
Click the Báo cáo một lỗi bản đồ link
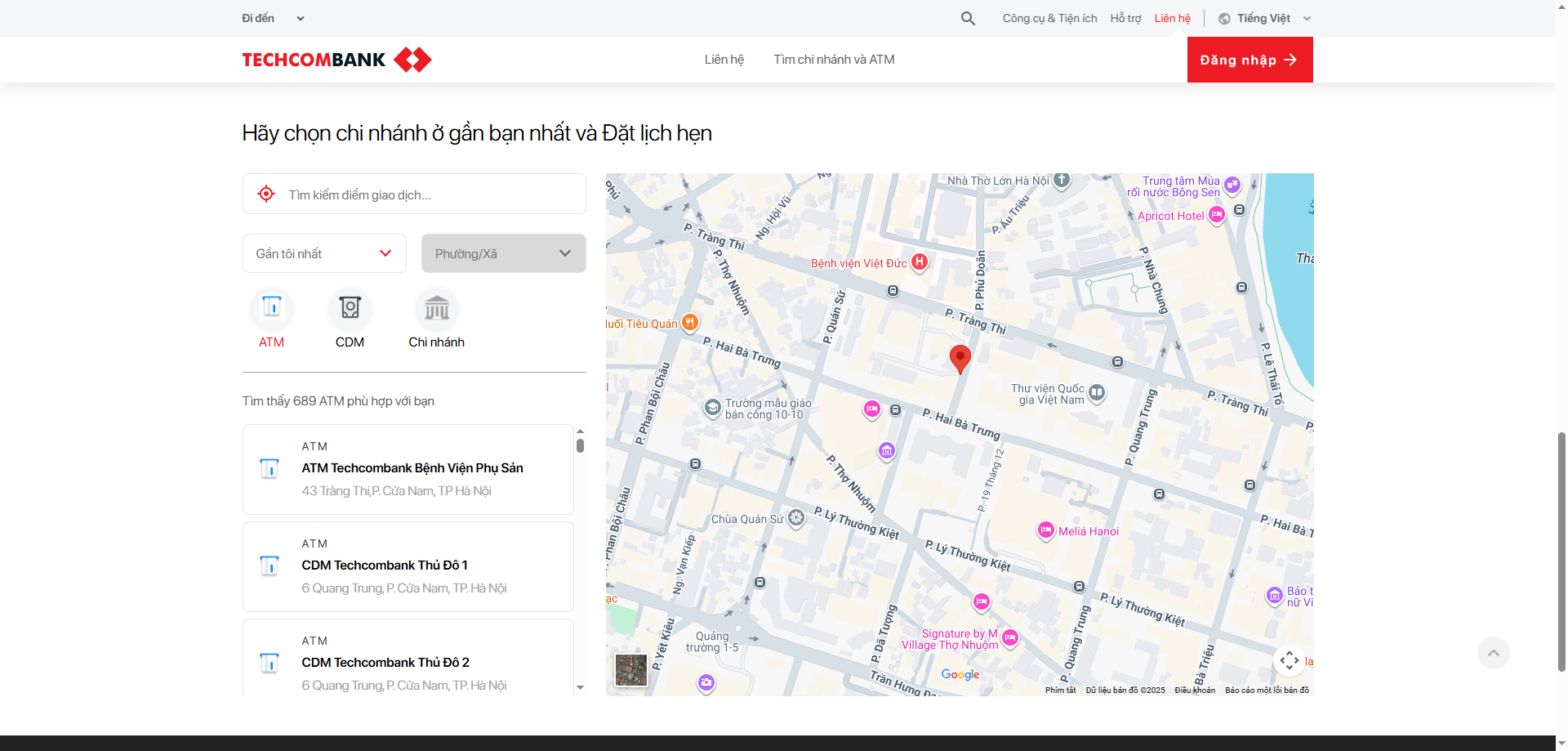click(x=1266, y=690)
